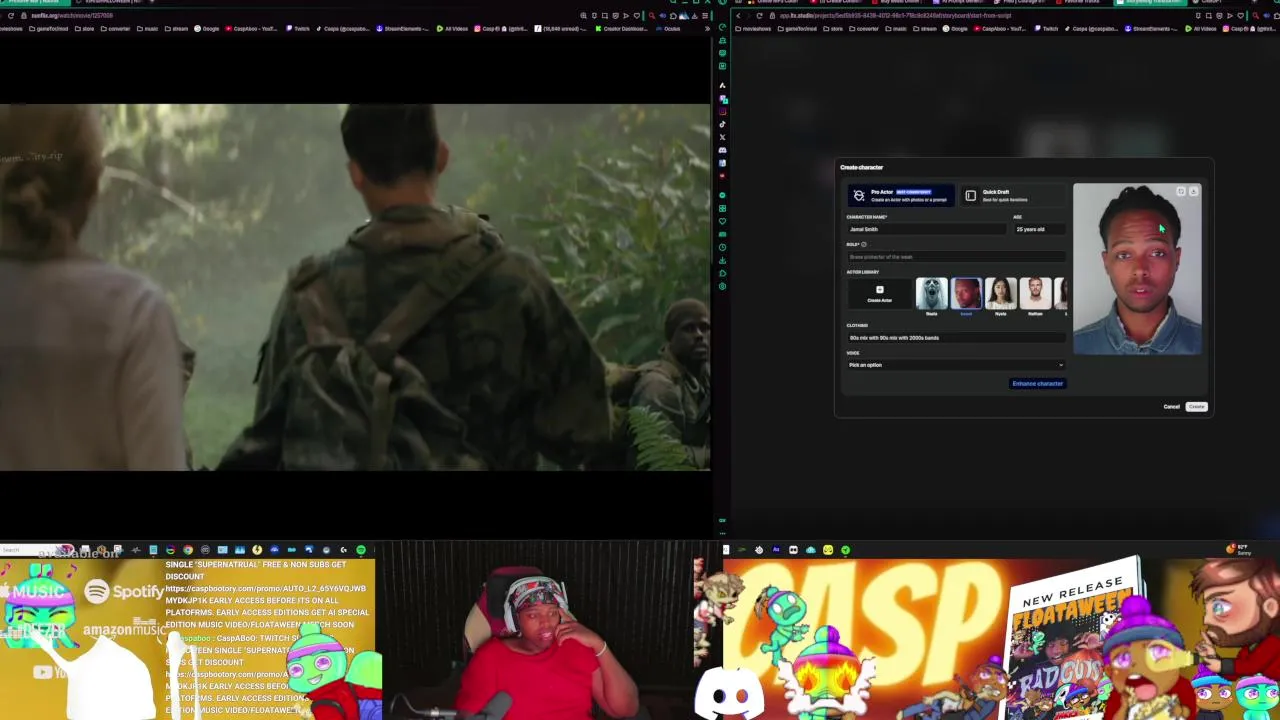Open the workspaces grid icon in browser sidebar
Viewport: 1280px width, 720px height.
tap(722, 208)
